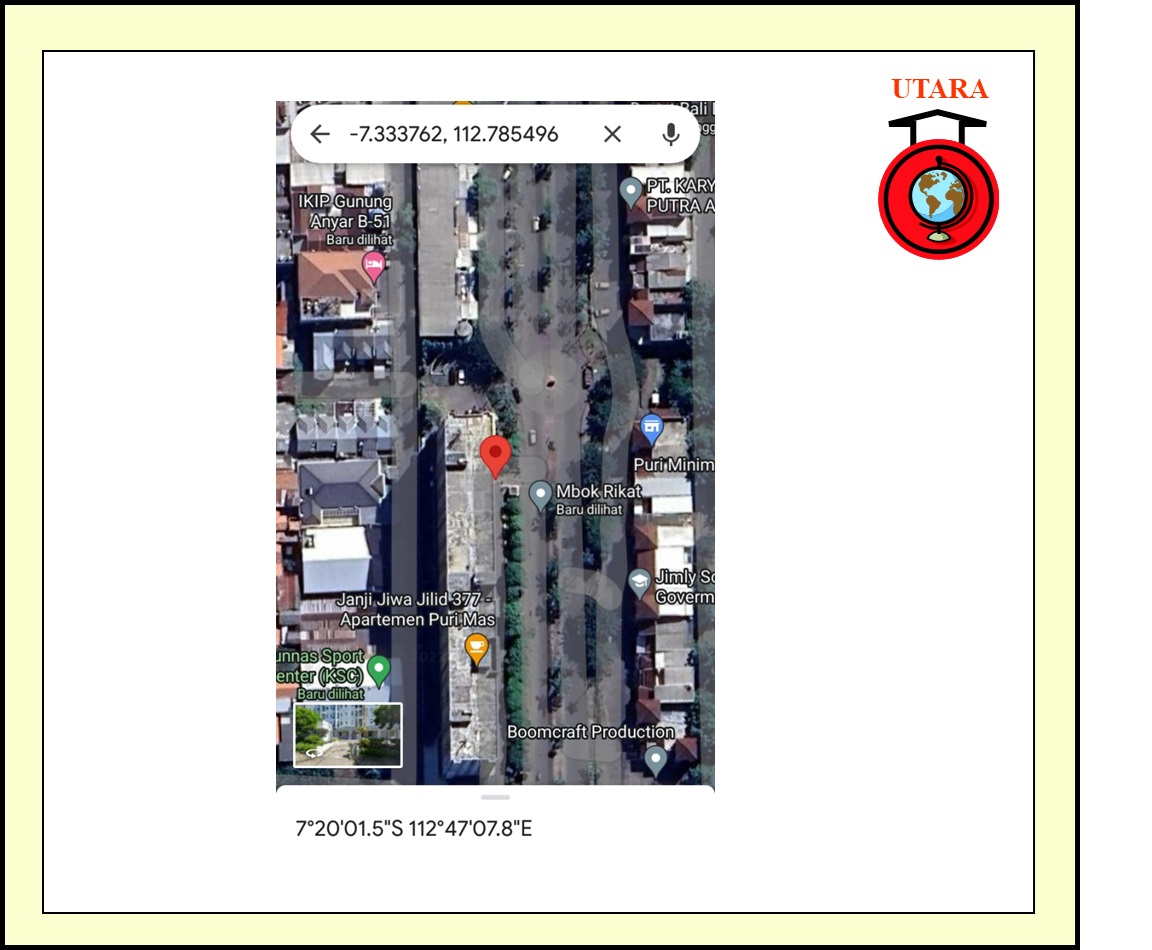Screen dimensions: 1152x950
Task: Clear the coordinates with the X icon
Action: coord(612,134)
